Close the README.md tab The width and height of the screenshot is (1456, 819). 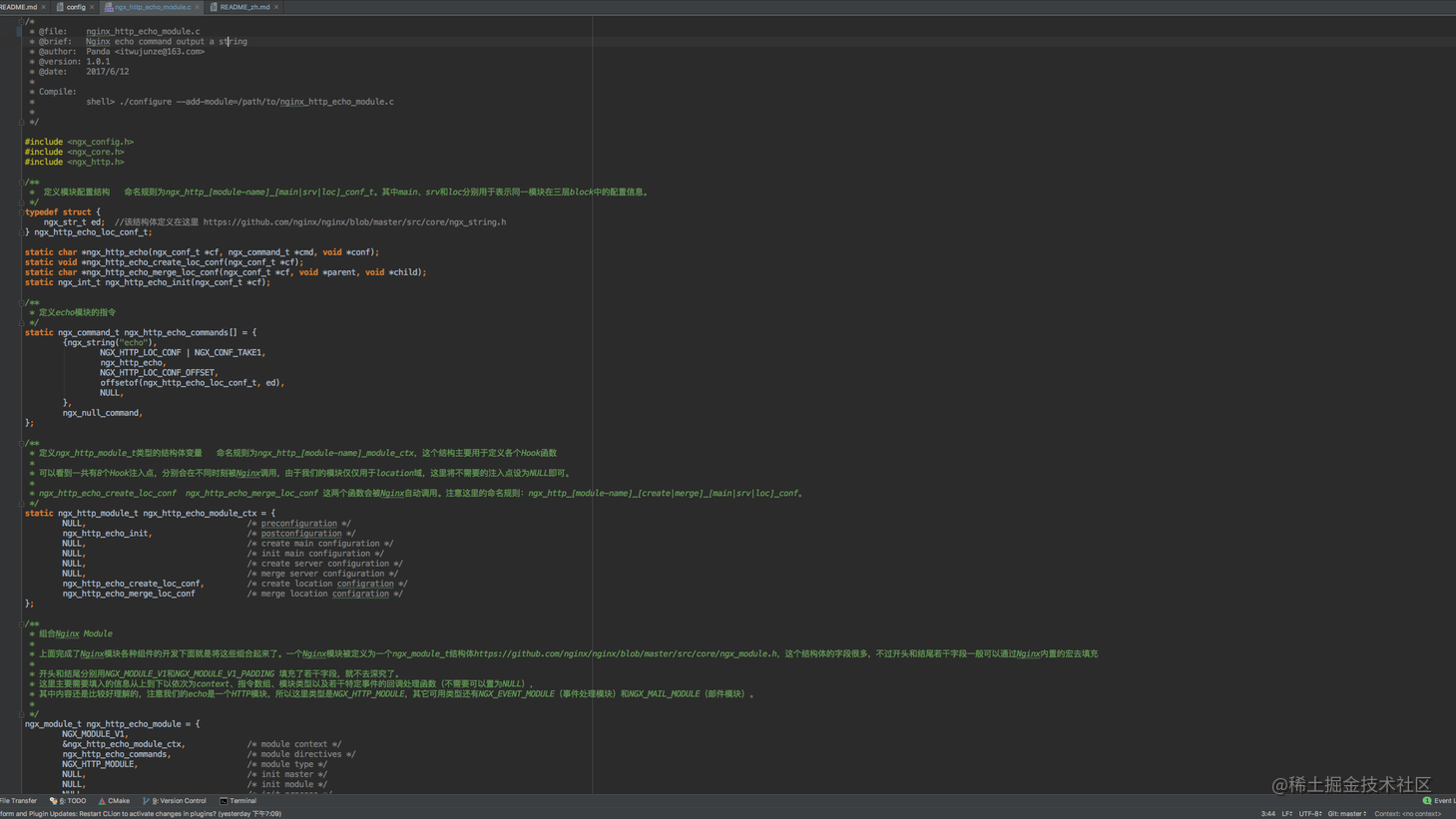click(x=43, y=7)
